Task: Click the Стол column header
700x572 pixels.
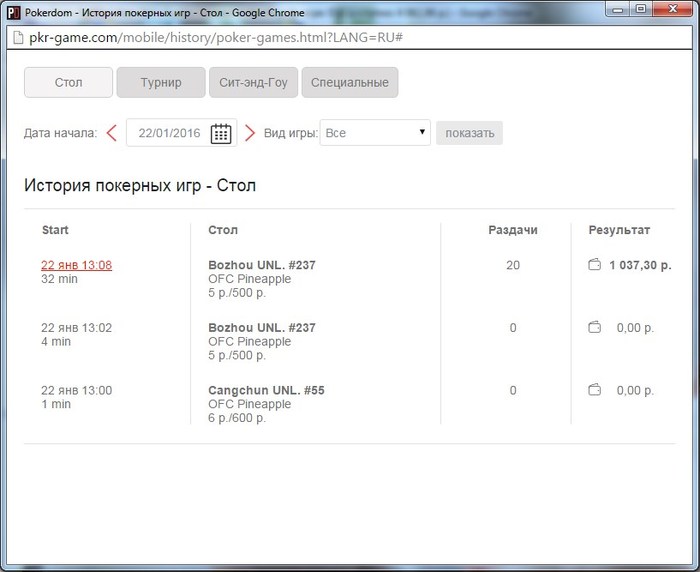Action: click(223, 230)
